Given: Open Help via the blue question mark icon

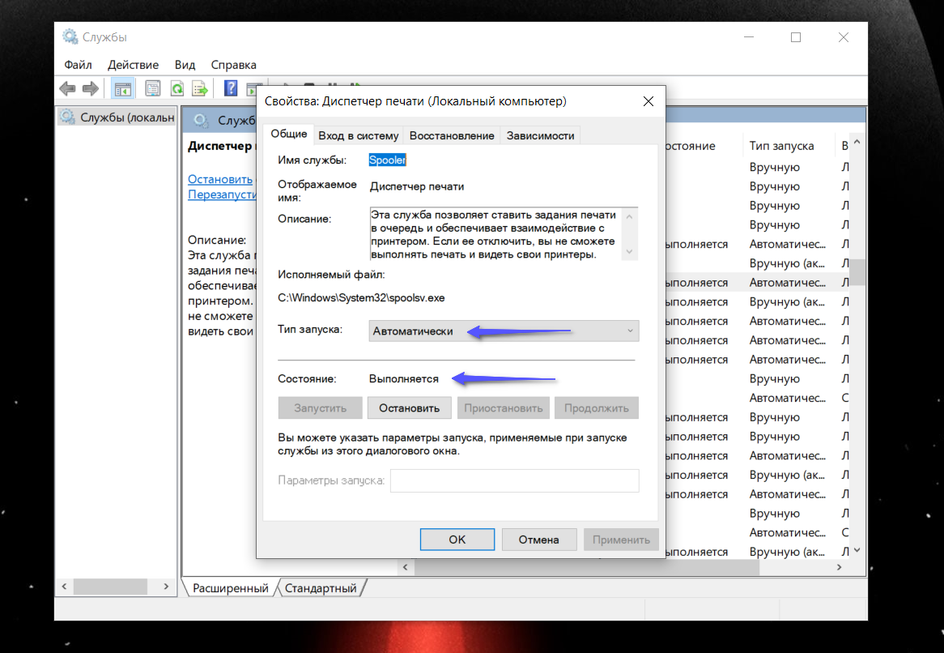Looking at the screenshot, I should tap(231, 88).
